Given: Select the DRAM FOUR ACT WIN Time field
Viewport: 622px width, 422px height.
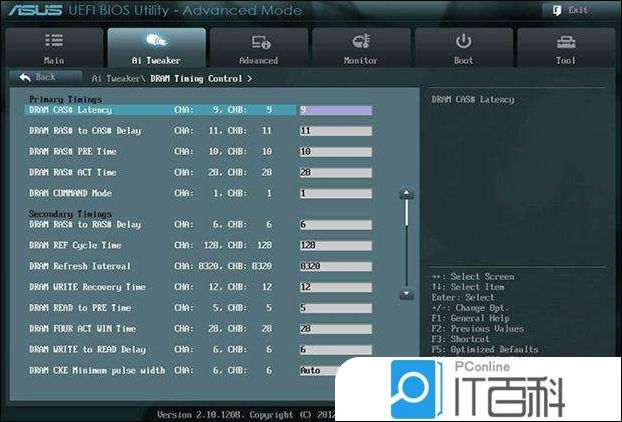Looking at the screenshot, I should coord(336,329).
